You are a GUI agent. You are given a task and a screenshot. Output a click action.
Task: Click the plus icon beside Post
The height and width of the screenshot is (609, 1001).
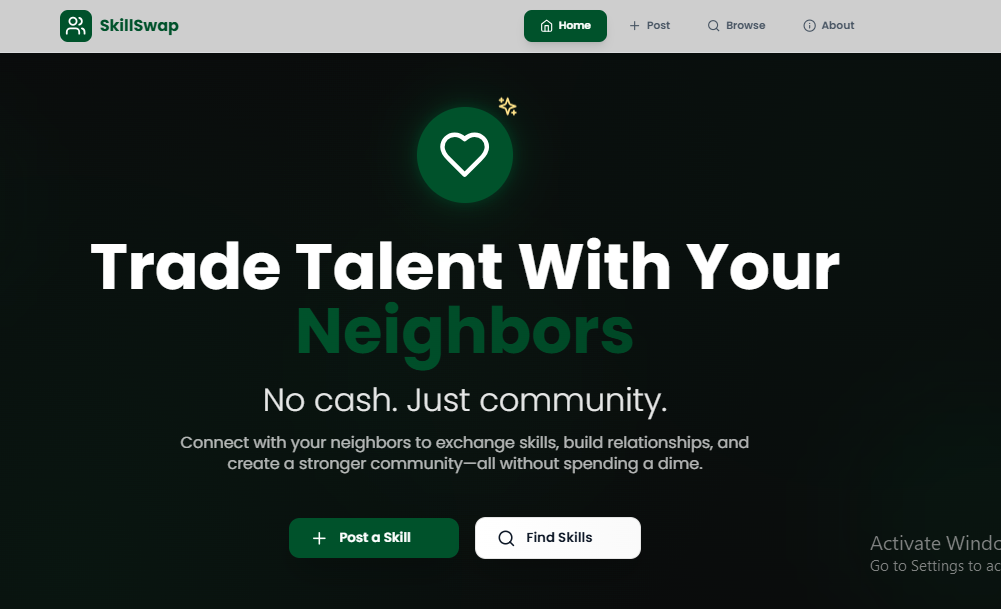point(634,26)
